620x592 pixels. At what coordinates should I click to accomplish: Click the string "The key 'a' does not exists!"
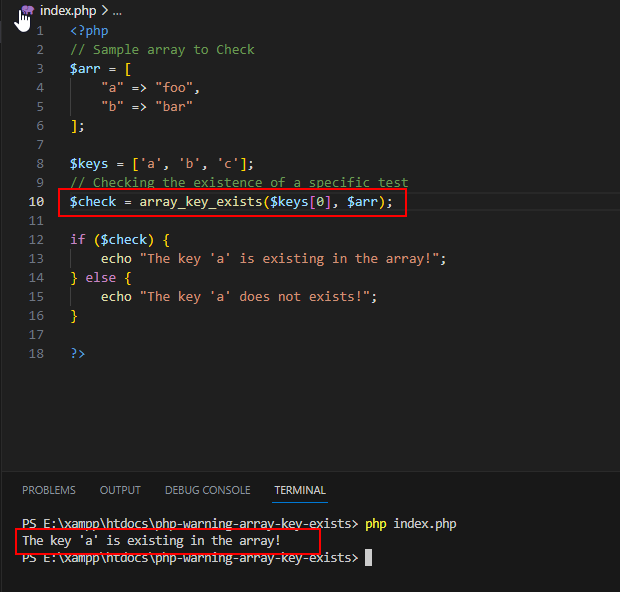(x=255, y=297)
